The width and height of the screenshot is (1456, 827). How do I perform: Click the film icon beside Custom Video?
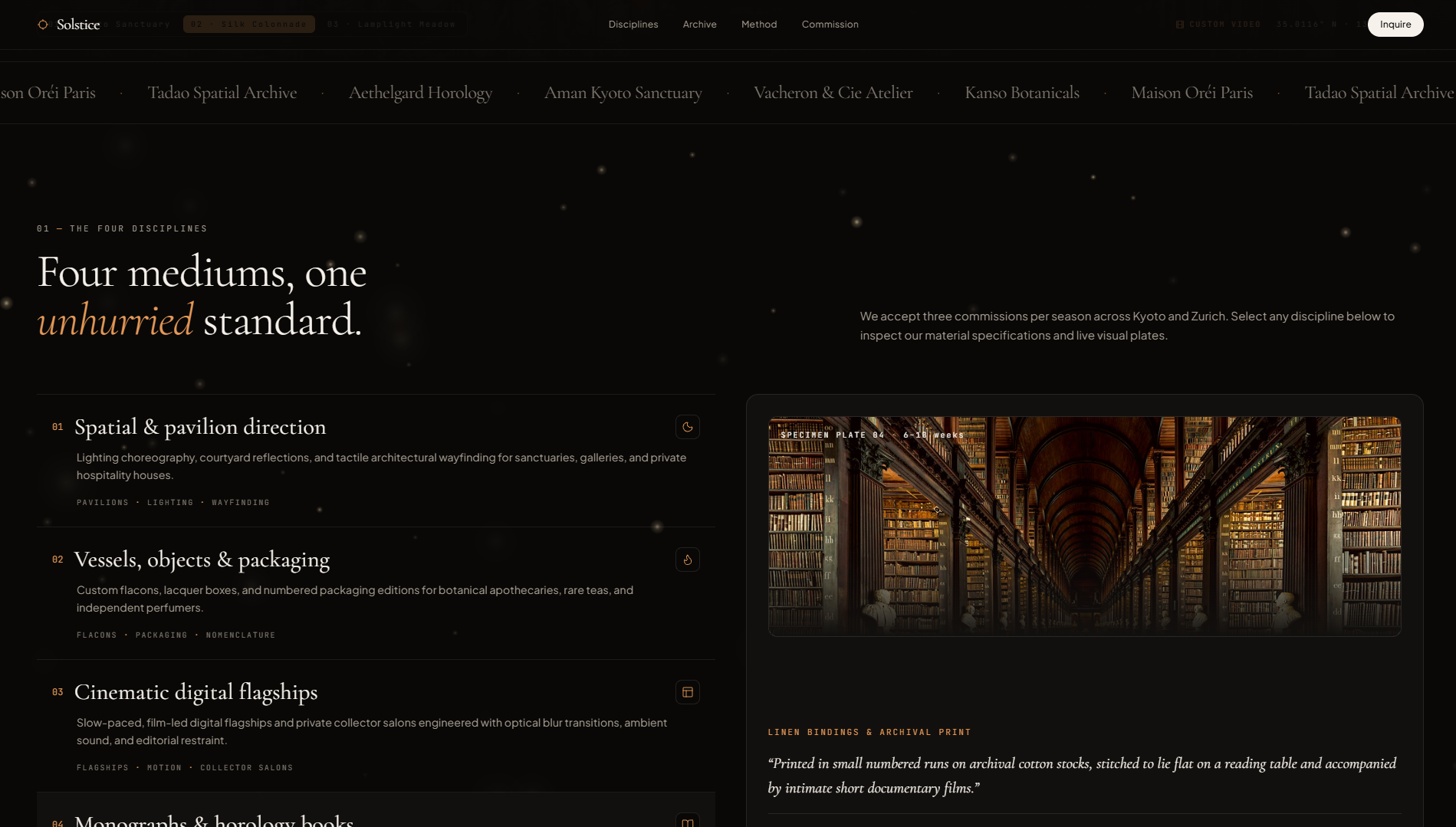tap(1180, 25)
